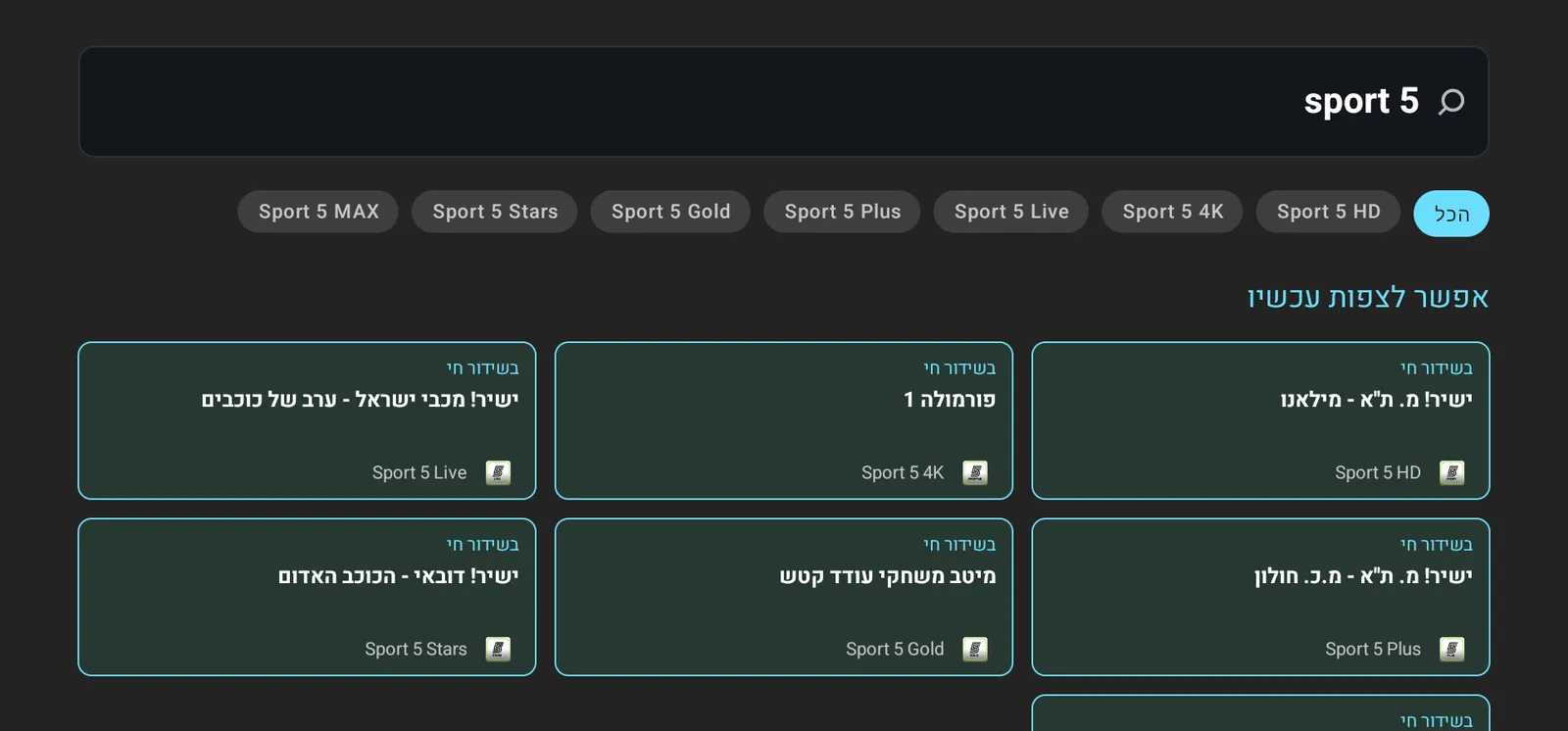Click the Sport 5 HD channel name text
The width and height of the screenshot is (1568, 731).
coord(1378,473)
